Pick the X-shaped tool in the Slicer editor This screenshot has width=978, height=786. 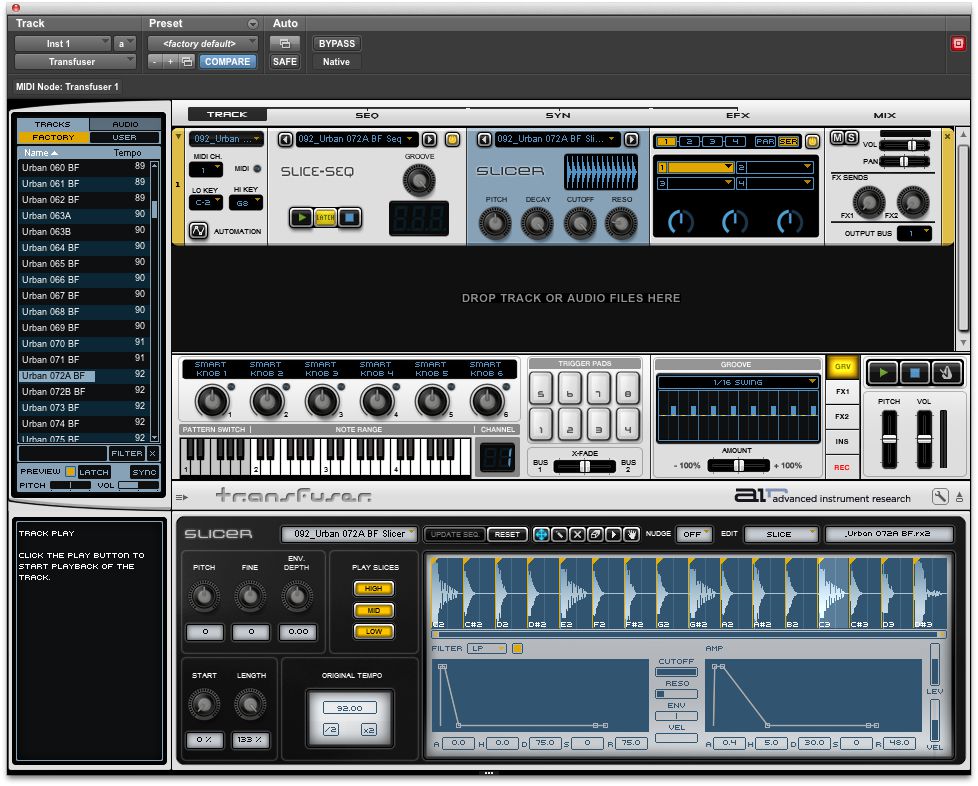coord(578,535)
